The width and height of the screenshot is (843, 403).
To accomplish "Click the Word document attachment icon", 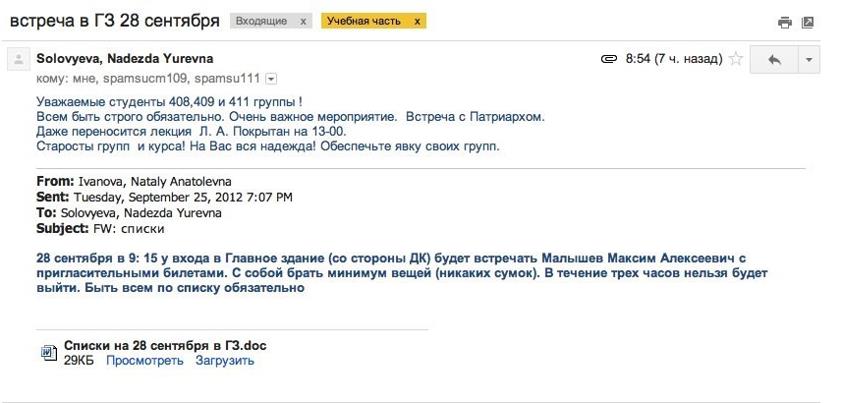I will [49, 352].
